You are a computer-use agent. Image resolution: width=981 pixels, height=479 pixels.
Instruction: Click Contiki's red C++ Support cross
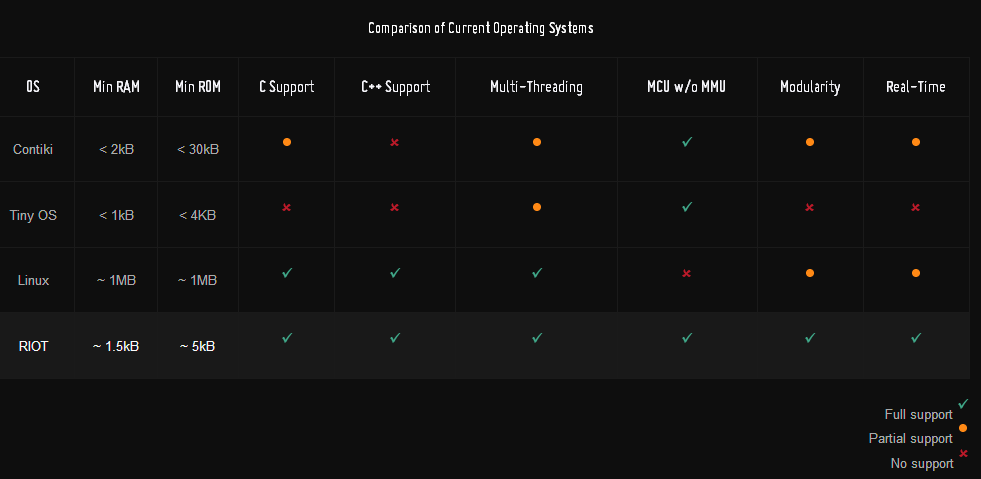point(395,142)
